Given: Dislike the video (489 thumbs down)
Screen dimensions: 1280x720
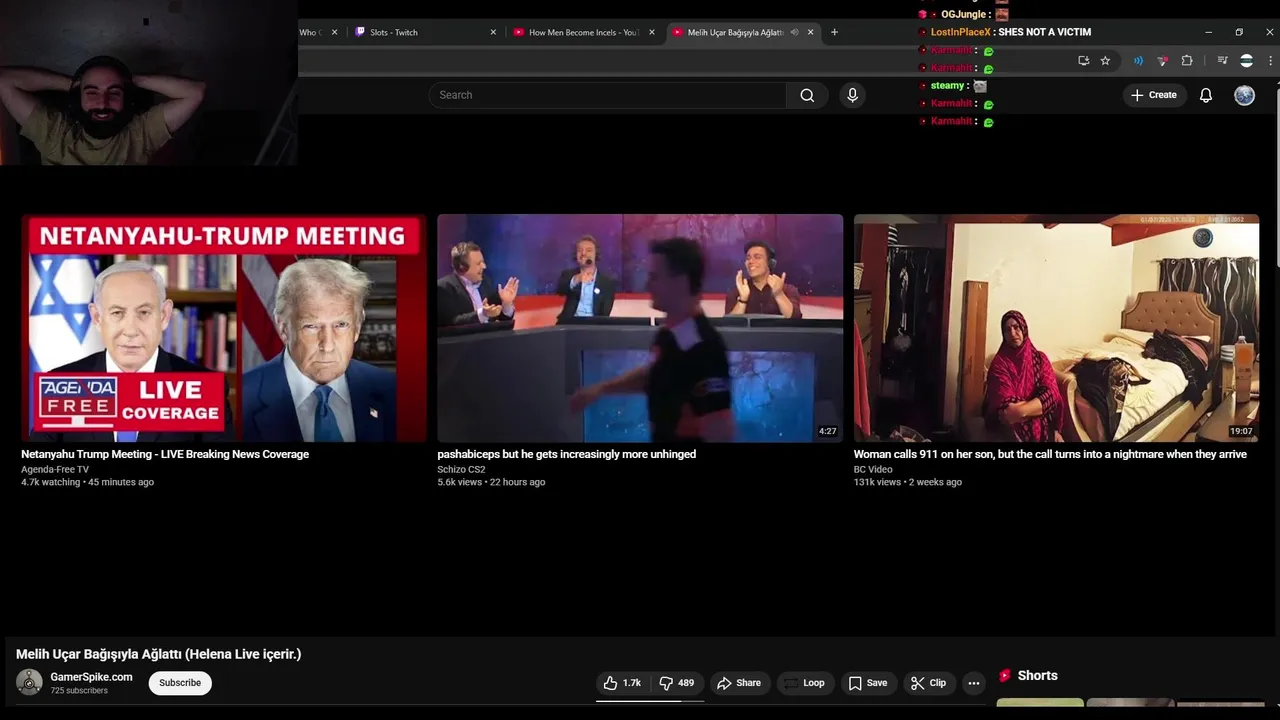Looking at the screenshot, I should click(x=677, y=683).
